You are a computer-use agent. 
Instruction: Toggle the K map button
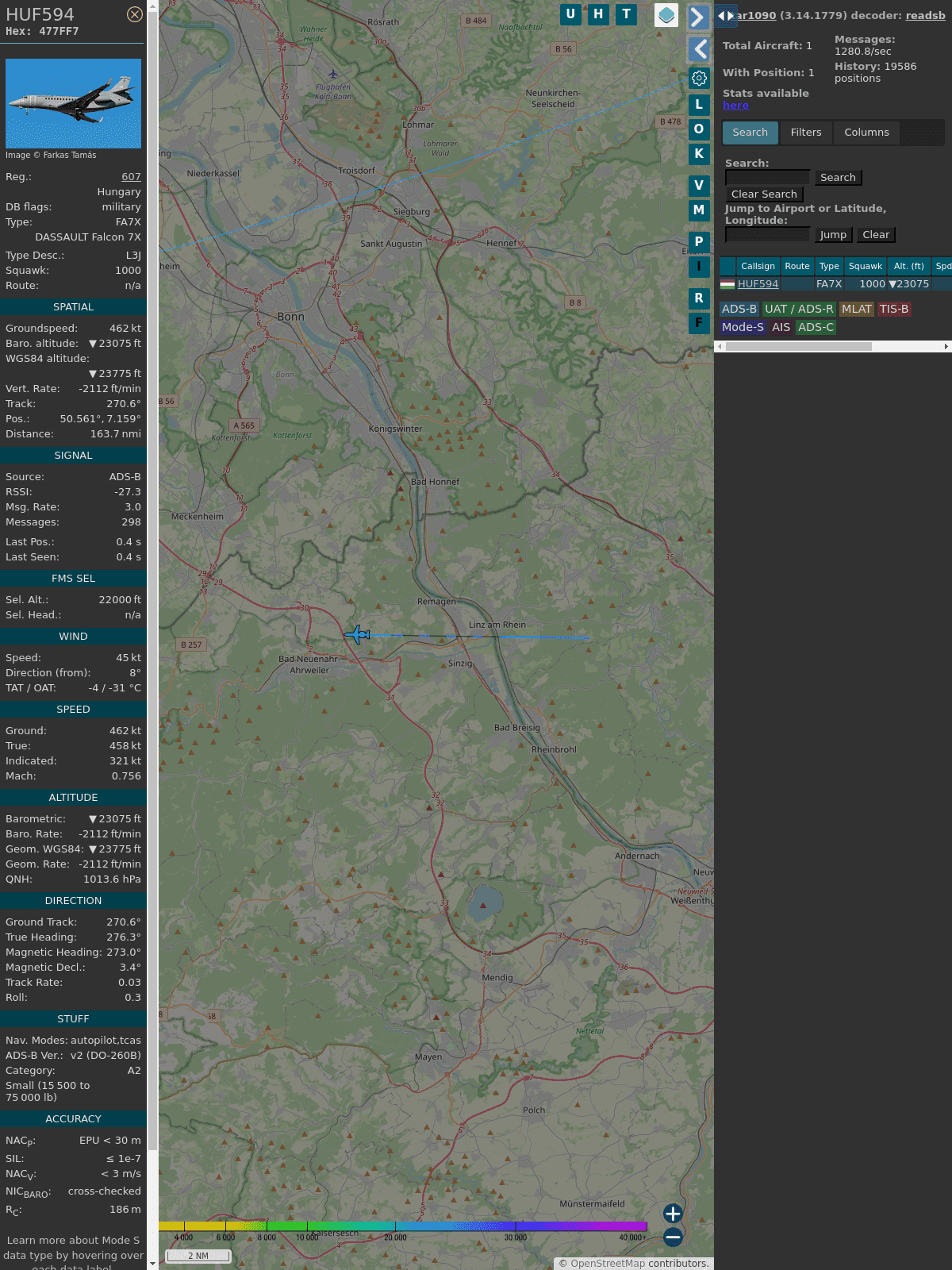699,153
